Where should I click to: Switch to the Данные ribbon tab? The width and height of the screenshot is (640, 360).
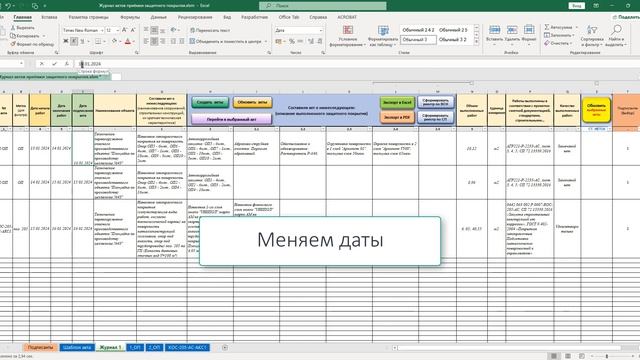pos(158,17)
